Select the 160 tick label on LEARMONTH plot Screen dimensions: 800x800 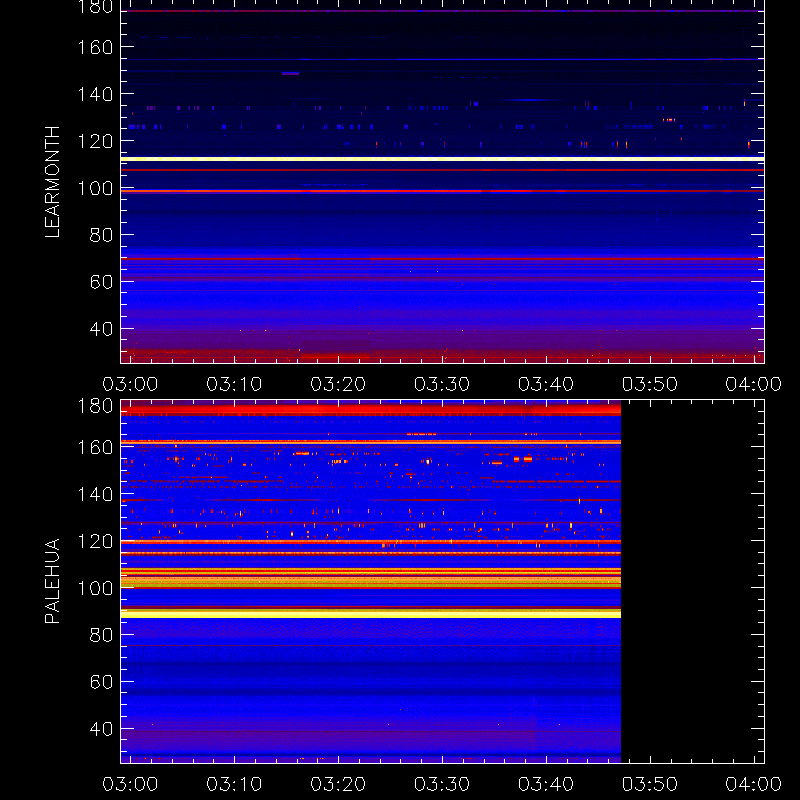coord(95,47)
